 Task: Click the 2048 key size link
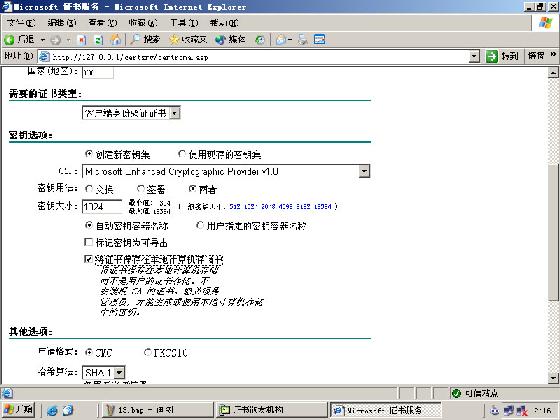[x=268, y=206]
